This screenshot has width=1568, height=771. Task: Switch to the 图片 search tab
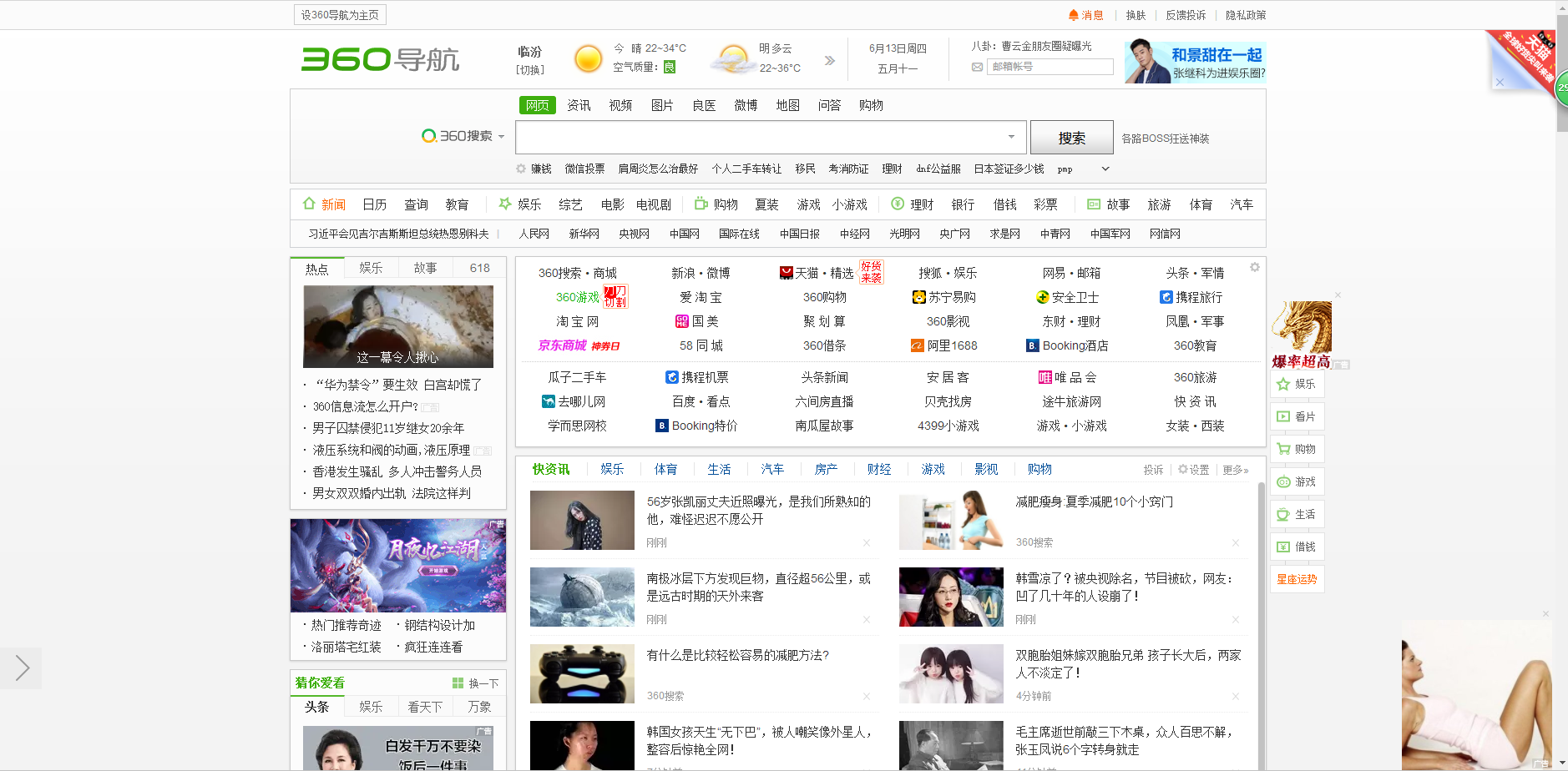click(x=662, y=105)
